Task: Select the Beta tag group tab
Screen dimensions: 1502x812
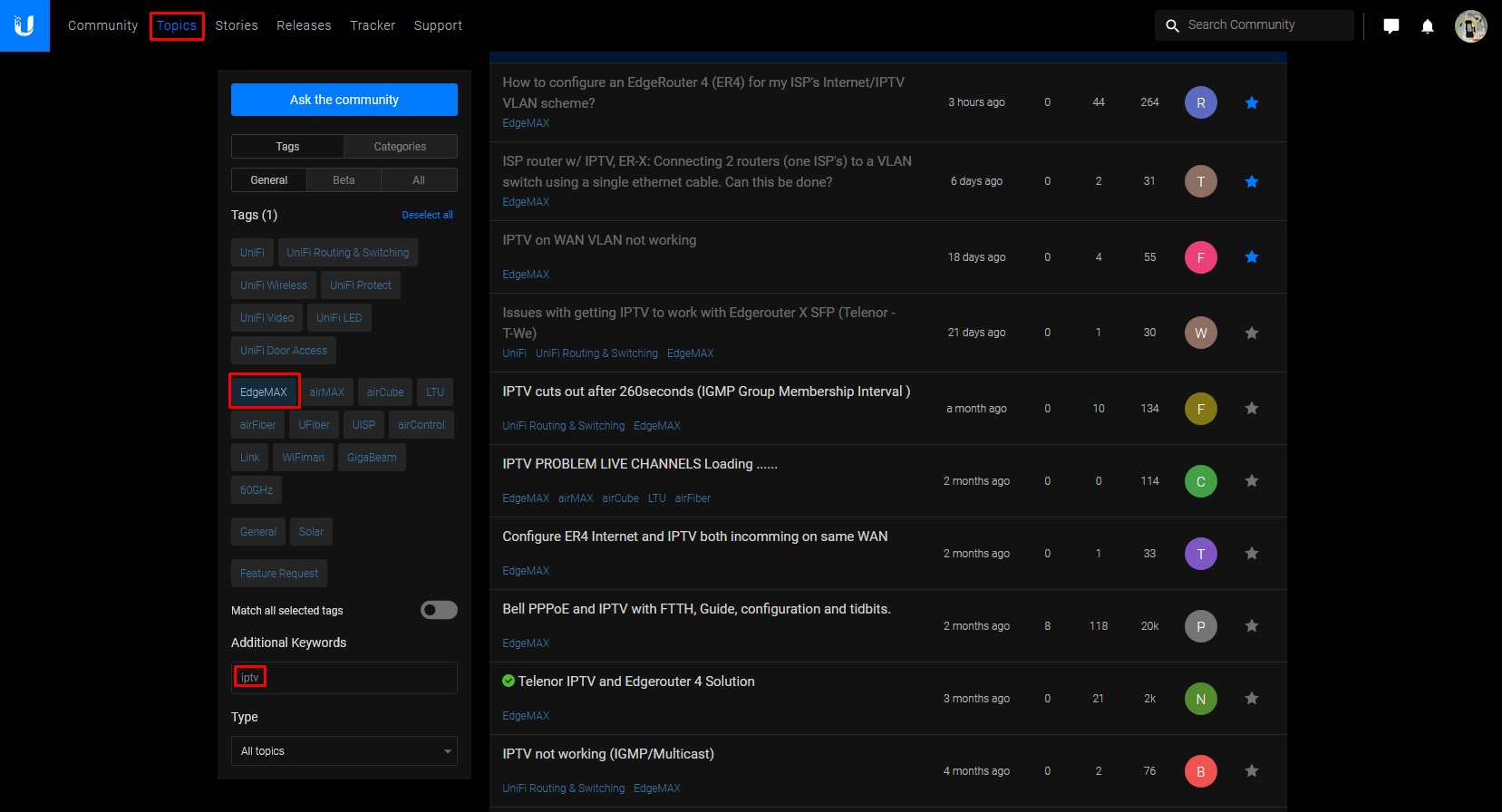Action: [x=344, y=180]
